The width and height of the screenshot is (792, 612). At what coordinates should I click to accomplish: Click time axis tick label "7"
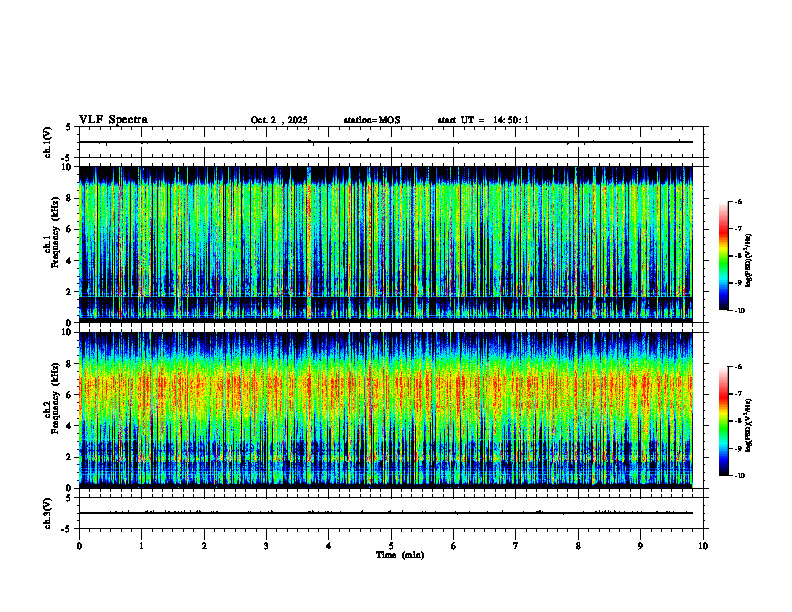516,546
